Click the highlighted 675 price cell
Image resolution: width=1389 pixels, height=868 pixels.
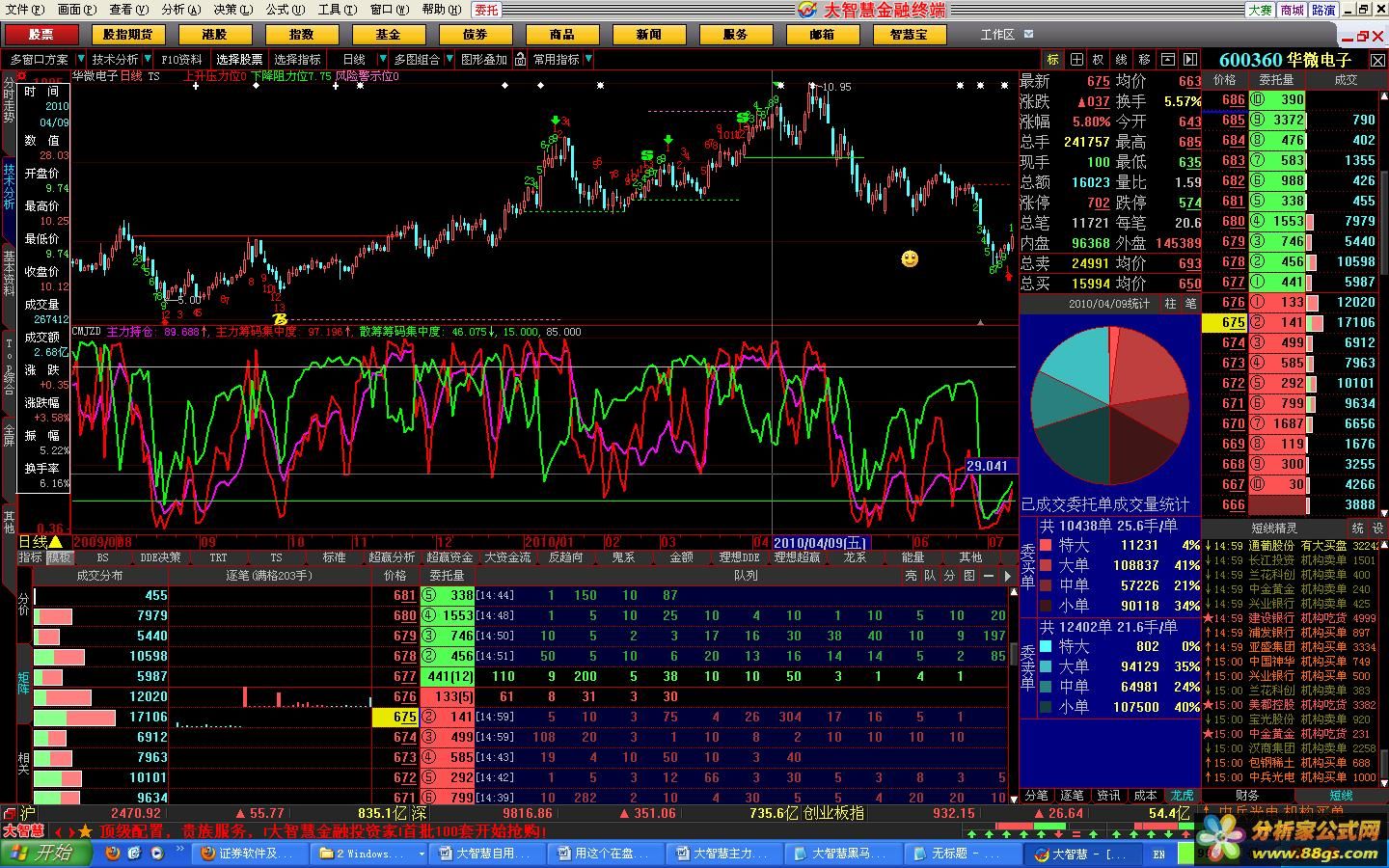(x=1224, y=323)
